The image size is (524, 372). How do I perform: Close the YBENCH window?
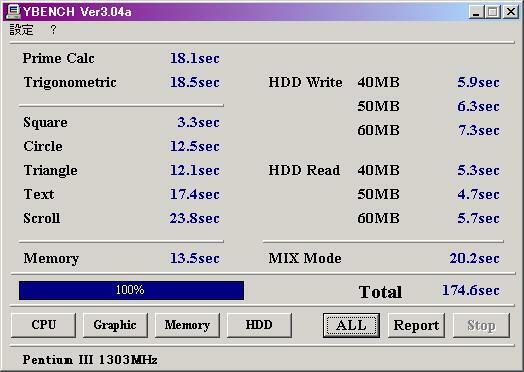pyautogui.click(x=511, y=12)
